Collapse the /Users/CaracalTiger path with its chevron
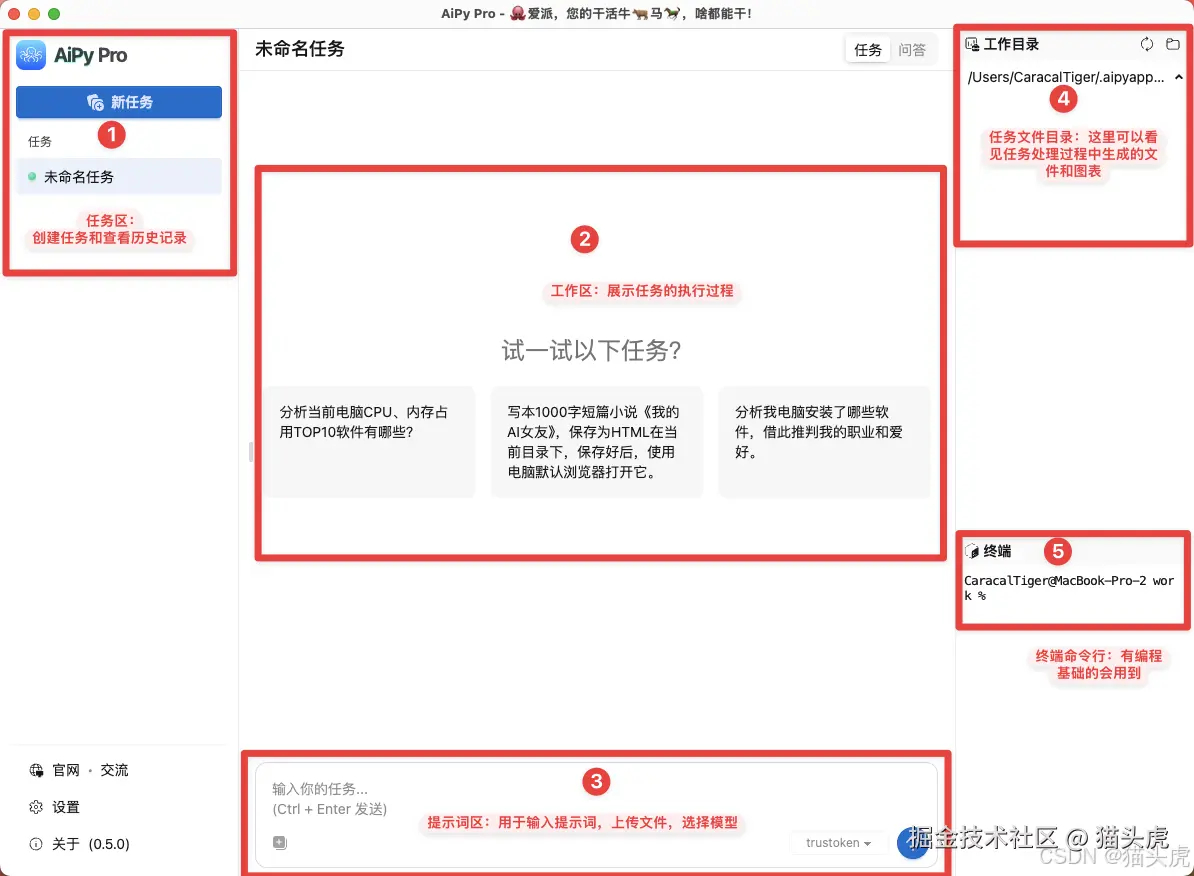 1179,77
